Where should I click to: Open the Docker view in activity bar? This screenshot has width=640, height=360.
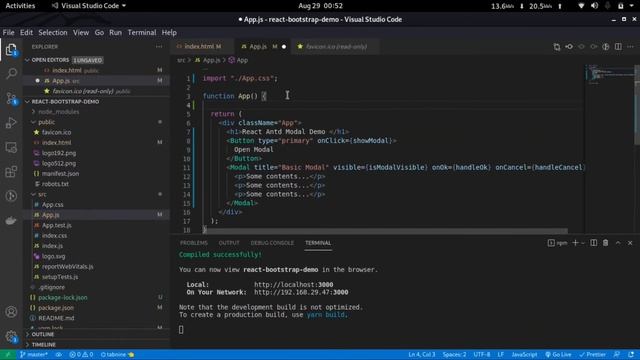coord(11,220)
